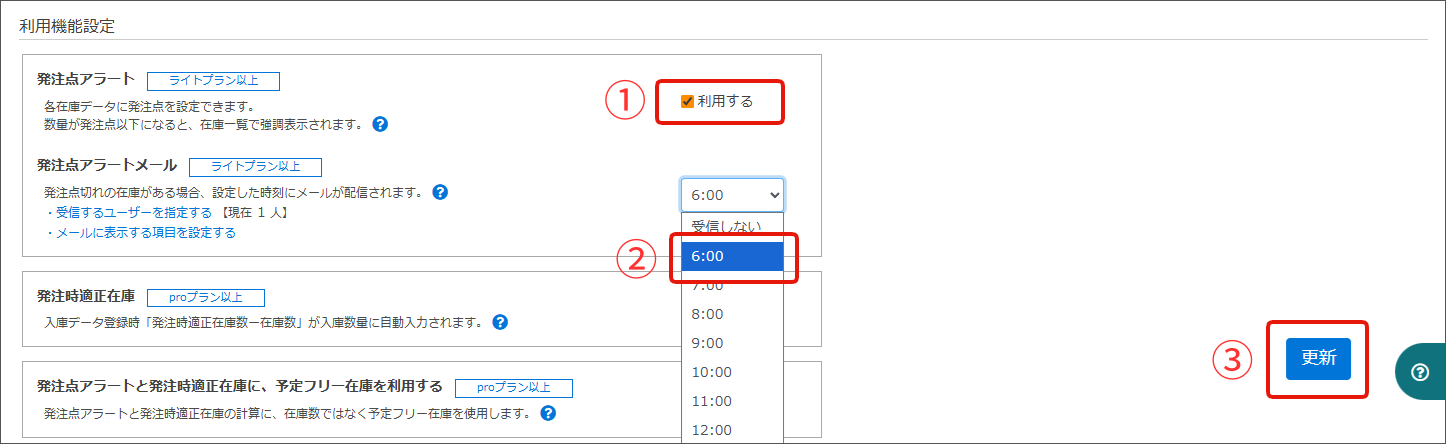This screenshot has width=1446, height=444.
Task: Select 受信しない in the dropdown list
Action: 732,227
